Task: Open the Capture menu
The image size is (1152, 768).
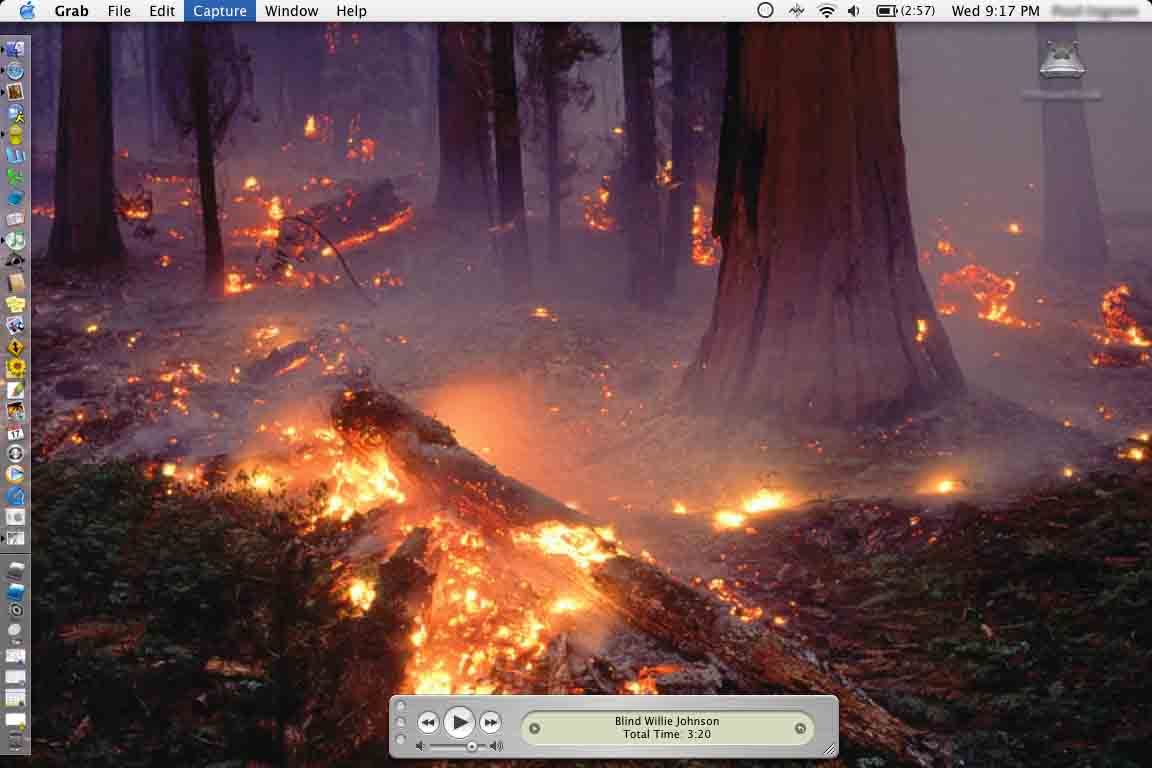Action: (x=219, y=11)
